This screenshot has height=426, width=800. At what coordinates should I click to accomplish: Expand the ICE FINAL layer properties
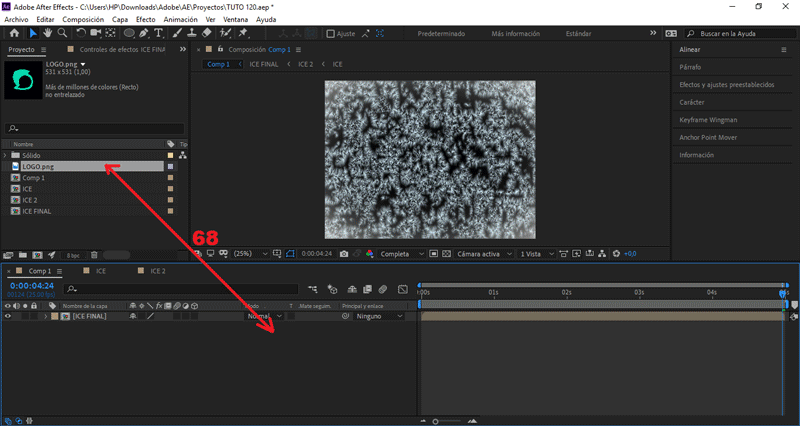[x=44, y=316]
